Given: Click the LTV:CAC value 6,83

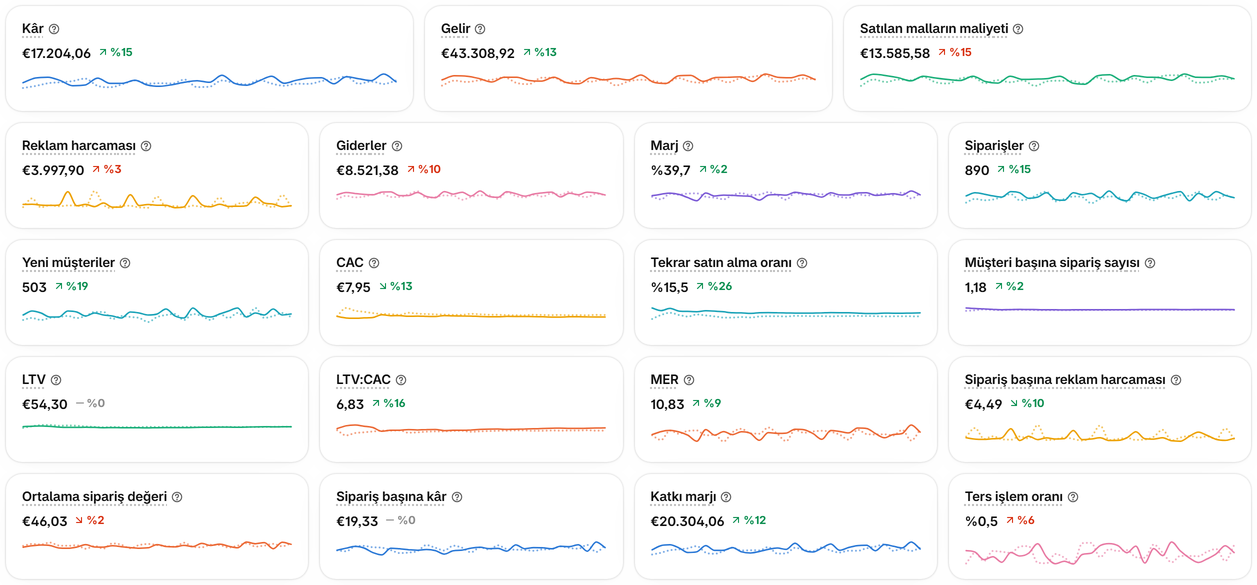Looking at the screenshot, I should [x=350, y=404].
